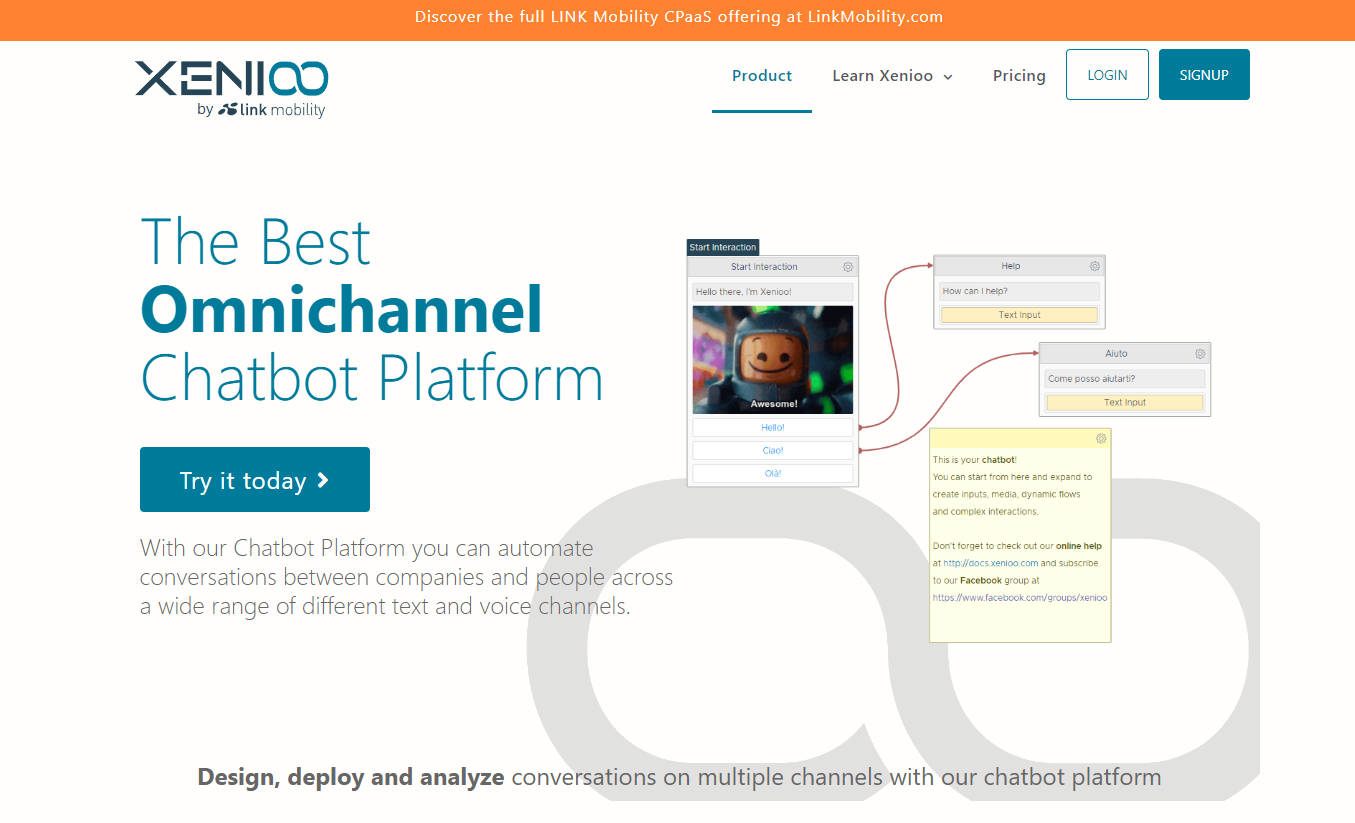The height and width of the screenshot is (823, 1355).
Task: Click the Lego robot Awesome! image
Action: coord(773,360)
